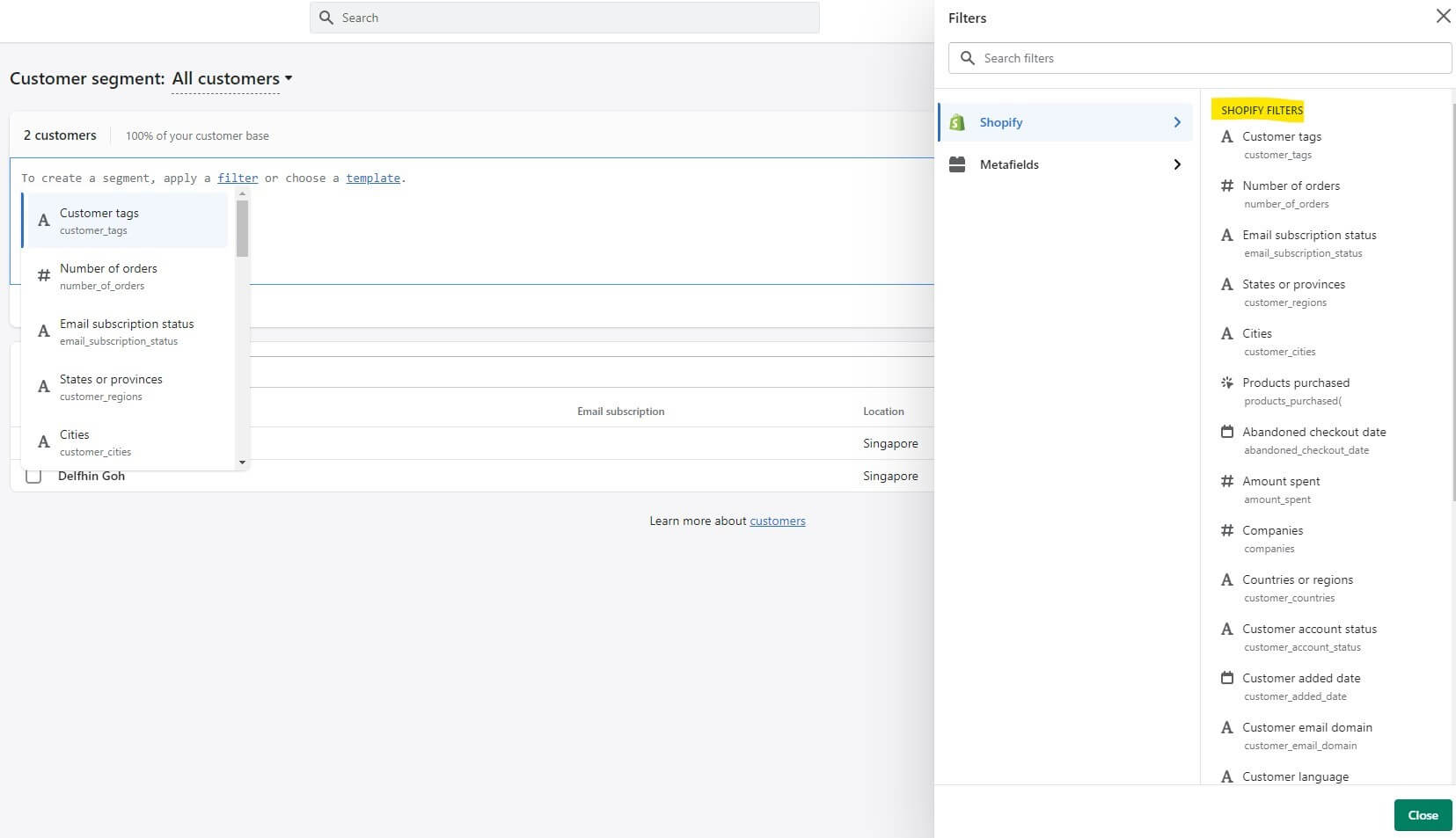Click the hash icon beside Amount spent
This screenshot has height=838, width=1456.
[x=1227, y=481]
